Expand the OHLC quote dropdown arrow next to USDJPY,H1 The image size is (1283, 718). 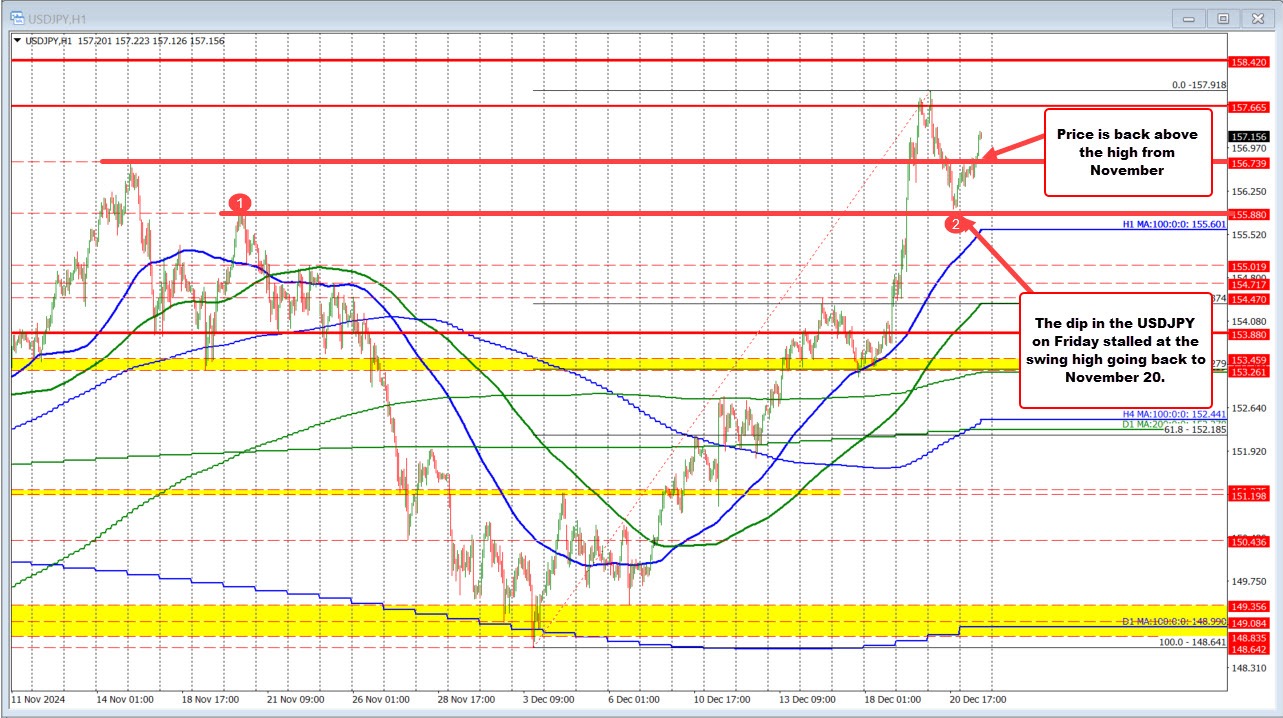[19, 40]
